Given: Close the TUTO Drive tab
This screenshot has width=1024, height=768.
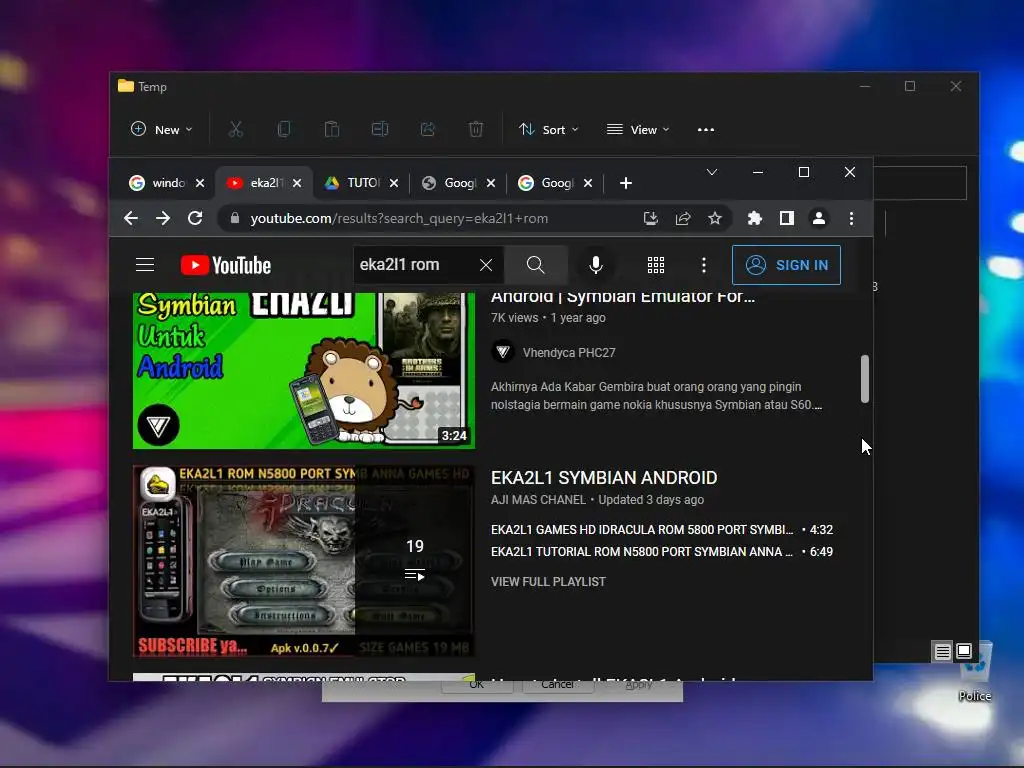Looking at the screenshot, I should 394,183.
